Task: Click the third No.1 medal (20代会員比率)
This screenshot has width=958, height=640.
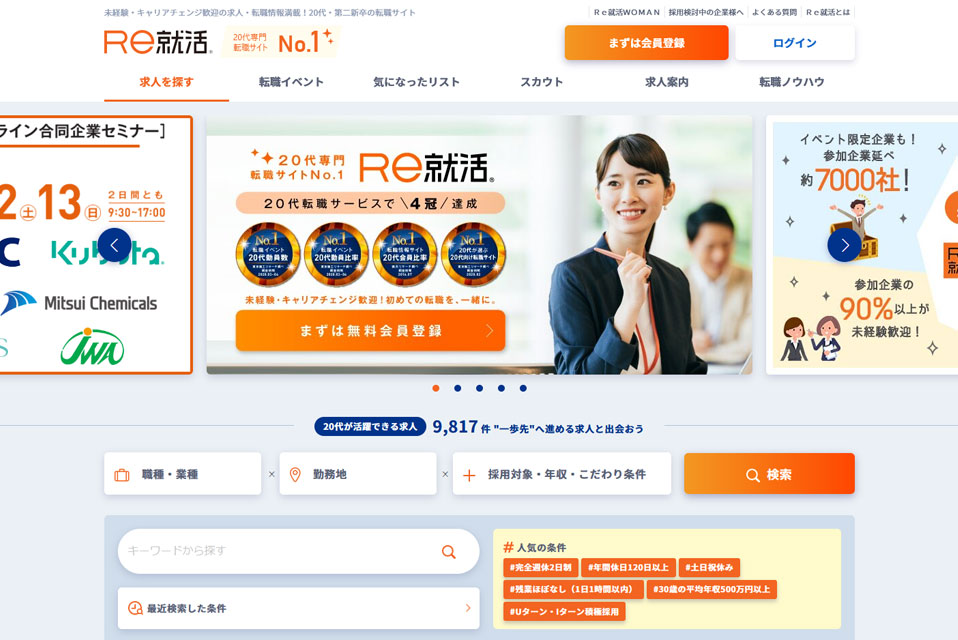Action: click(404, 254)
